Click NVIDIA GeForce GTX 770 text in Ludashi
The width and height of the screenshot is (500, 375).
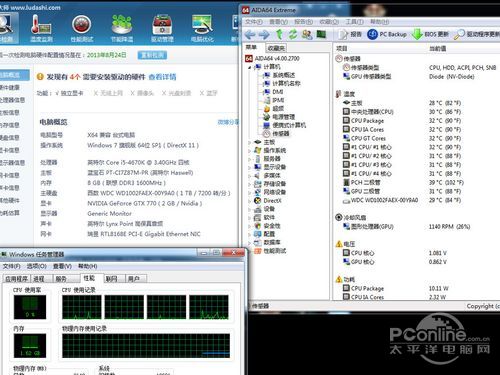click(x=145, y=203)
